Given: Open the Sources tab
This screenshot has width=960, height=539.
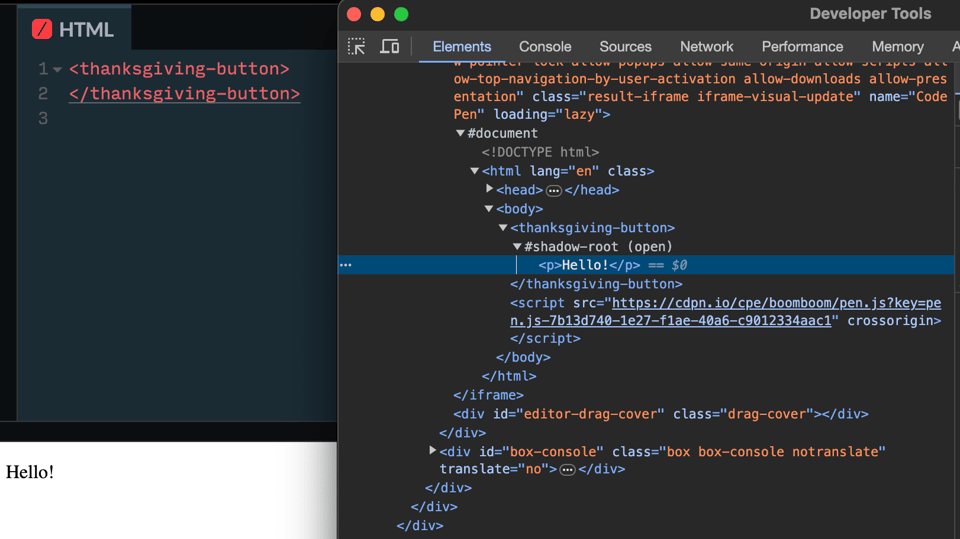Looking at the screenshot, I should pyautogui.click(x=625, y=47).
